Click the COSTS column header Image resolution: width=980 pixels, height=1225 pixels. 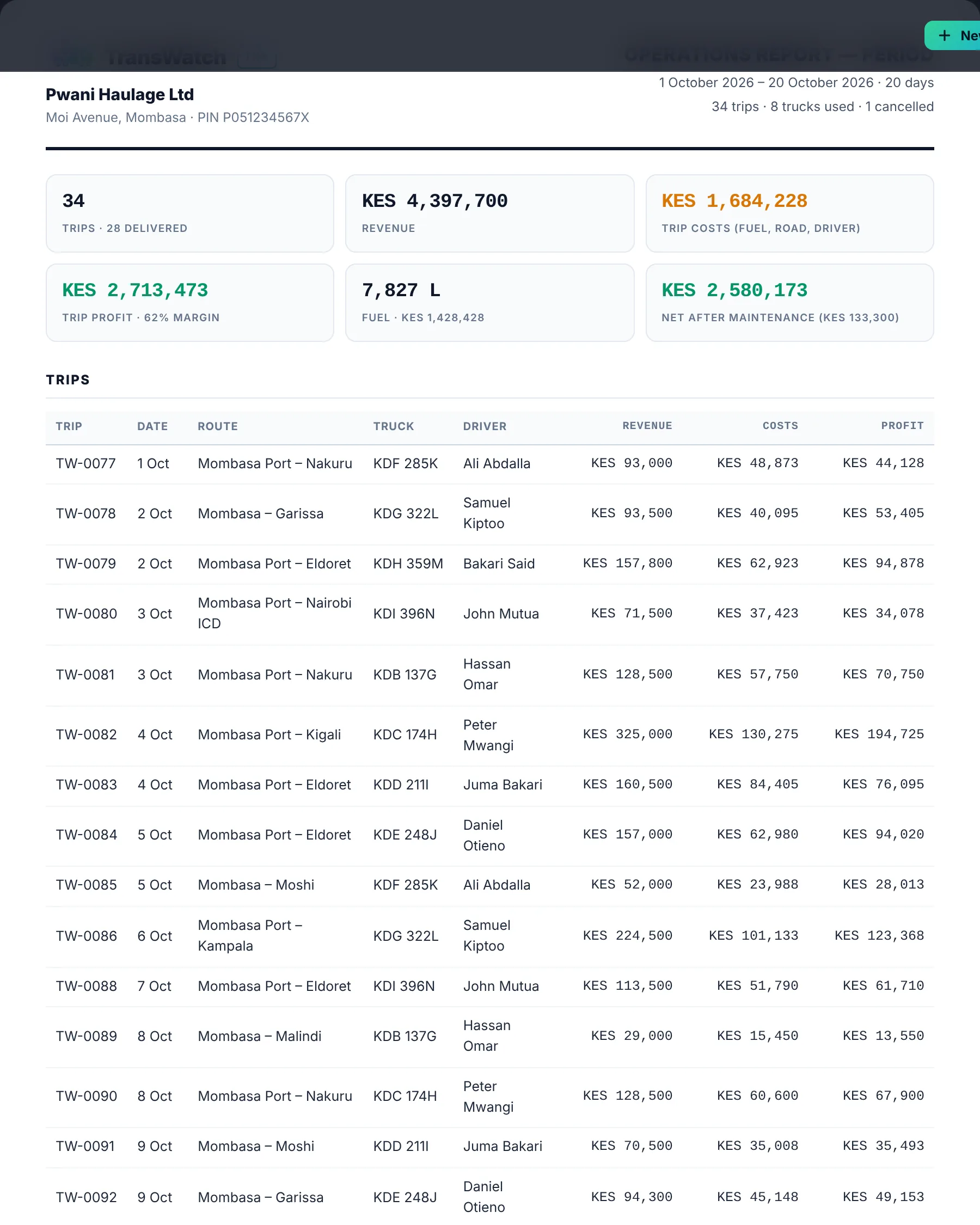[780, 426]
